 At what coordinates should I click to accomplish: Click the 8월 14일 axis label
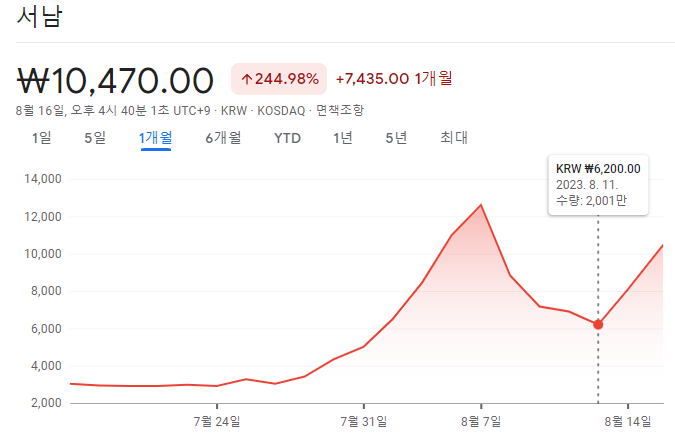pos(628,421)
